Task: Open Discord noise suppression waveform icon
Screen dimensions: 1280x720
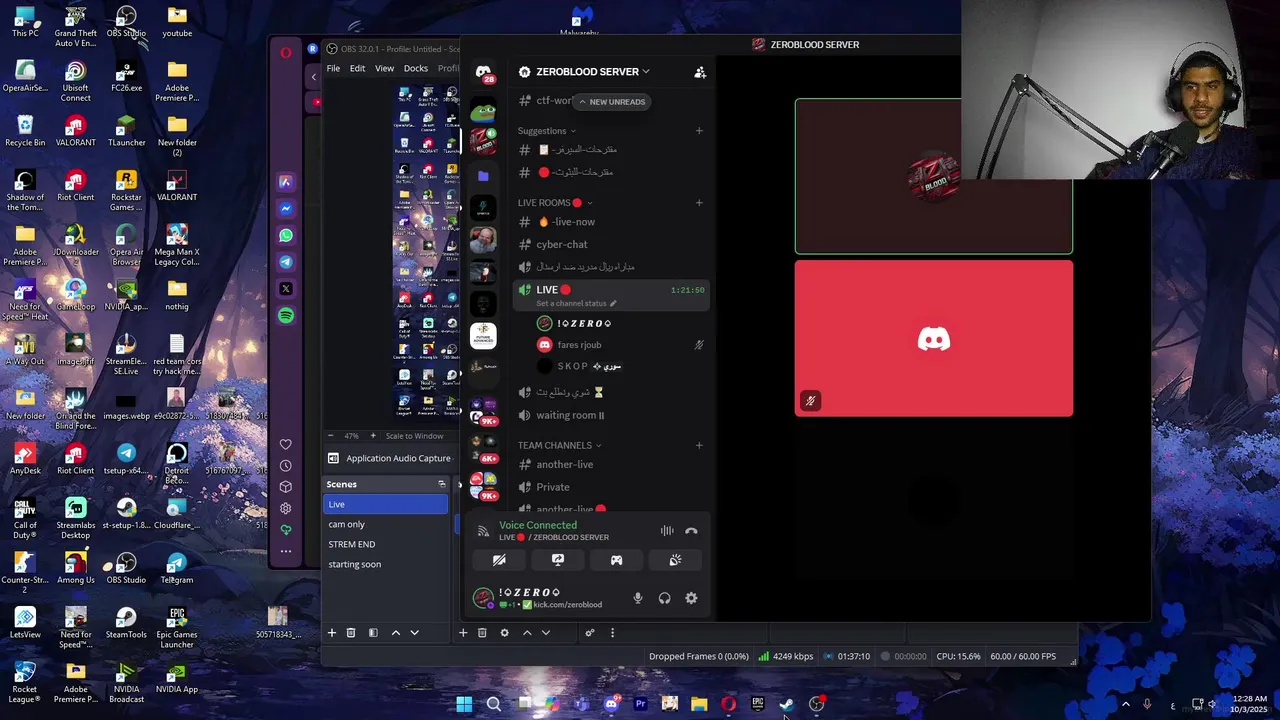Action: click(667, 531)
